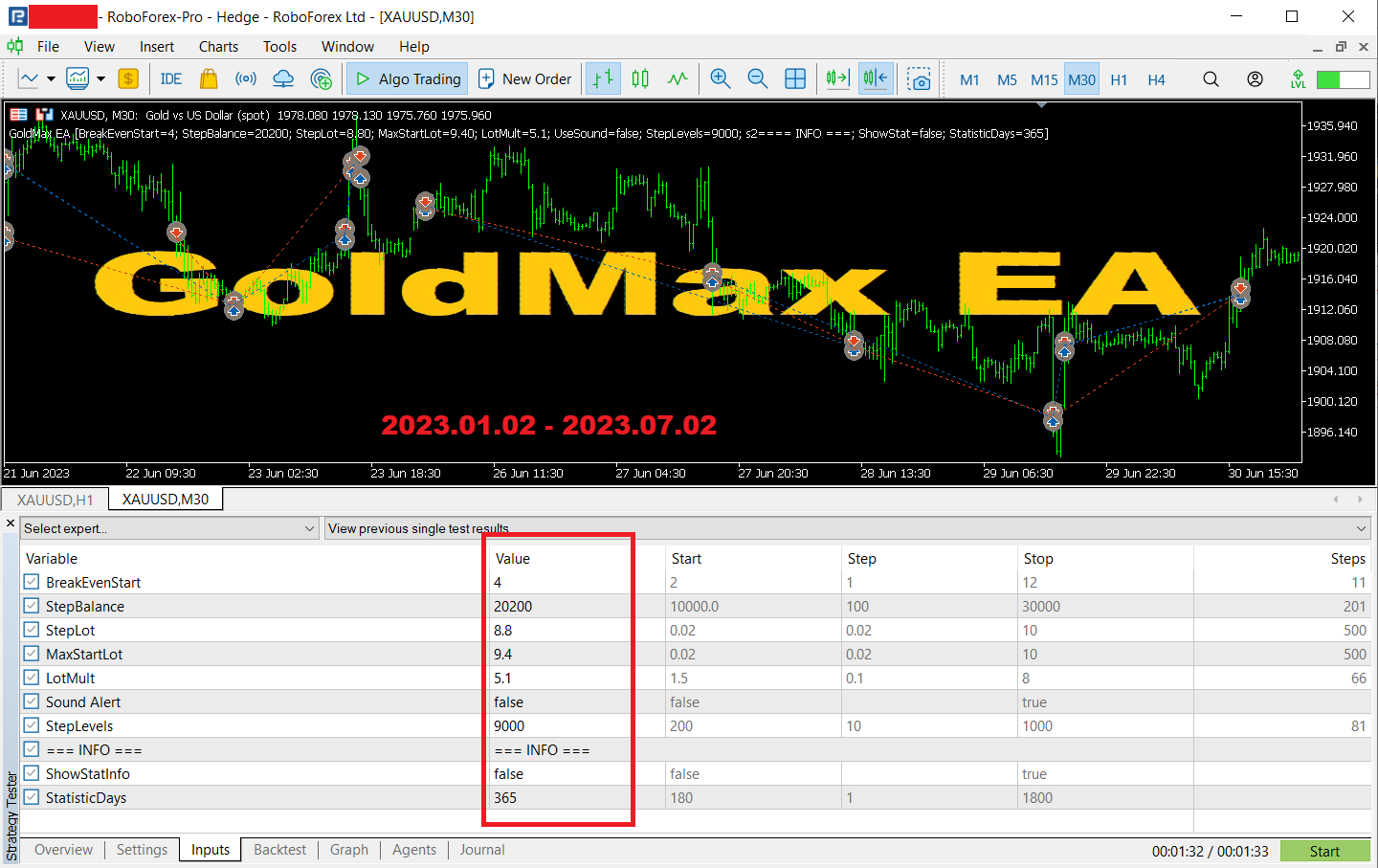Toggle chart shift from right border
The height and width of the screenshot is (868, 1378).
[876, 79]
